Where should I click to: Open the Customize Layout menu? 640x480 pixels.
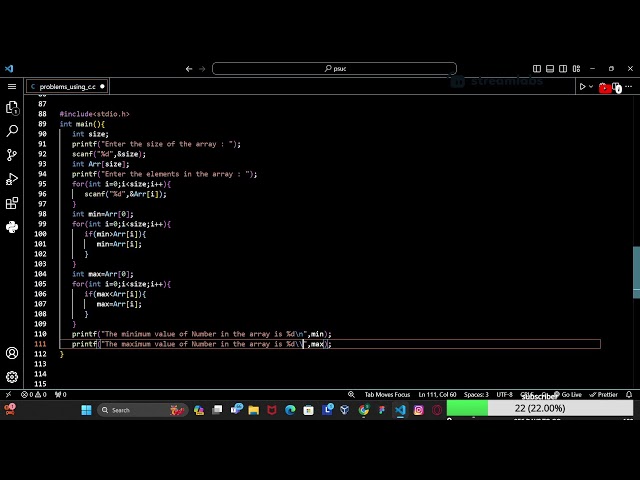pos(576,69)
